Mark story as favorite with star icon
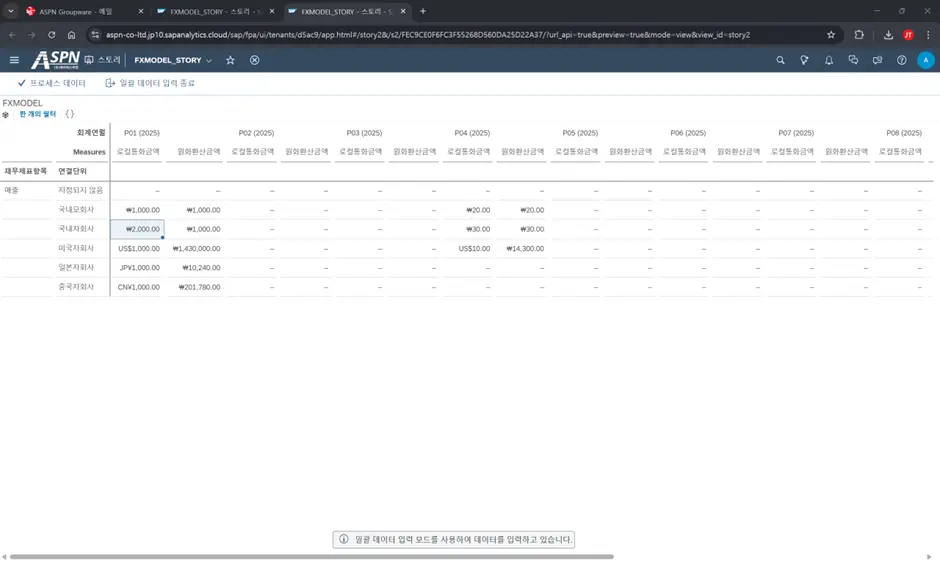The width and height of the screenshot is (940, 561). 230,60
